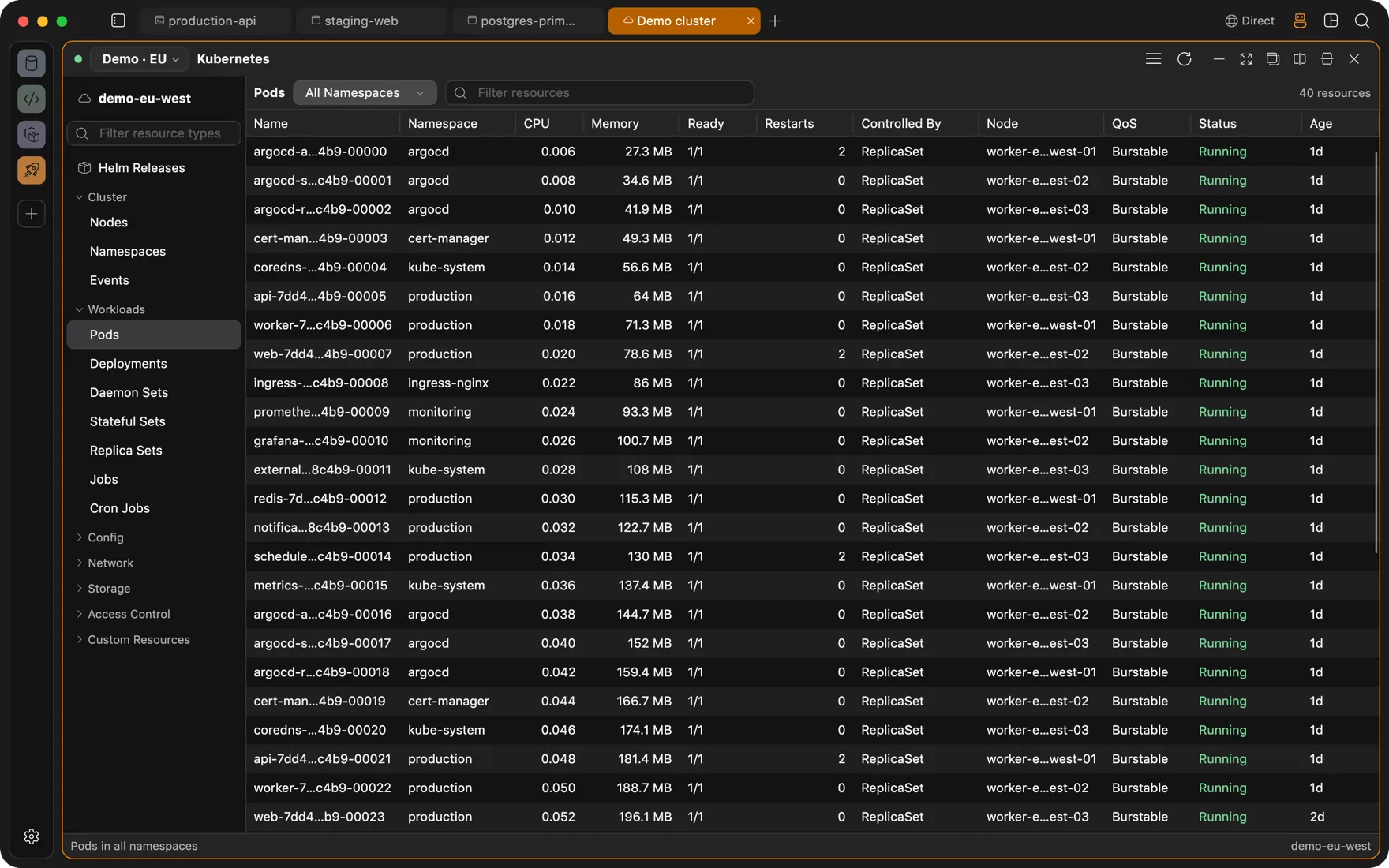Click the split vertical pane icon
Image resolution: width=1389 pixels, height=868 pixels.
point(1300,59)
